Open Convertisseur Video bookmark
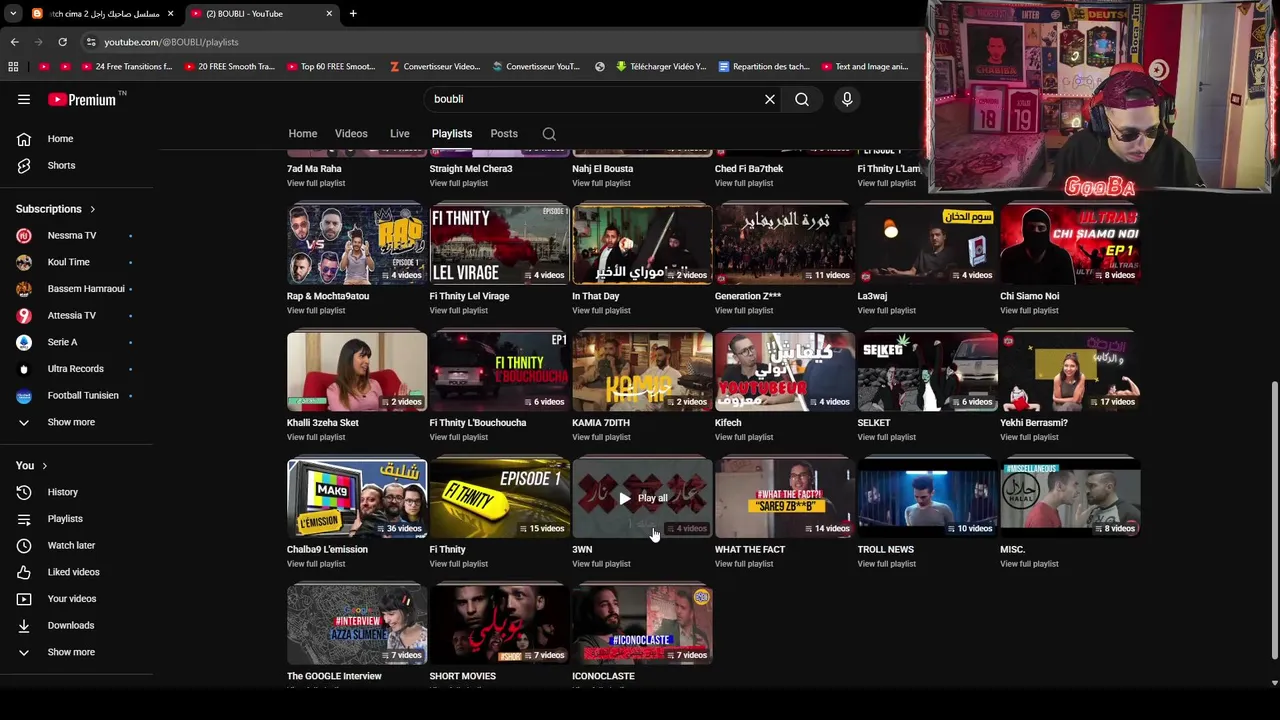The height and width of the screenshot is (720, 1280). pyautogui.click(x=435, y=67)
